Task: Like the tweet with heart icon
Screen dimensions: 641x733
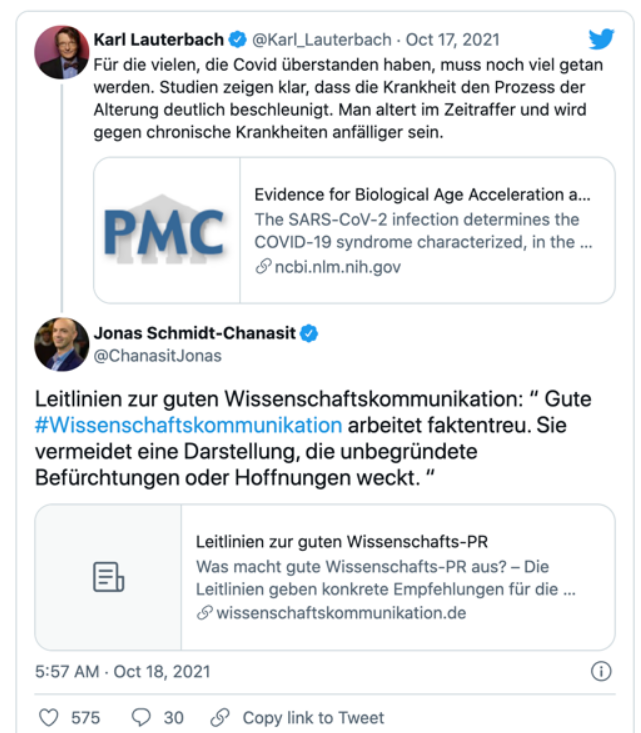Action: pyautogui.click(x=49, y=717)
